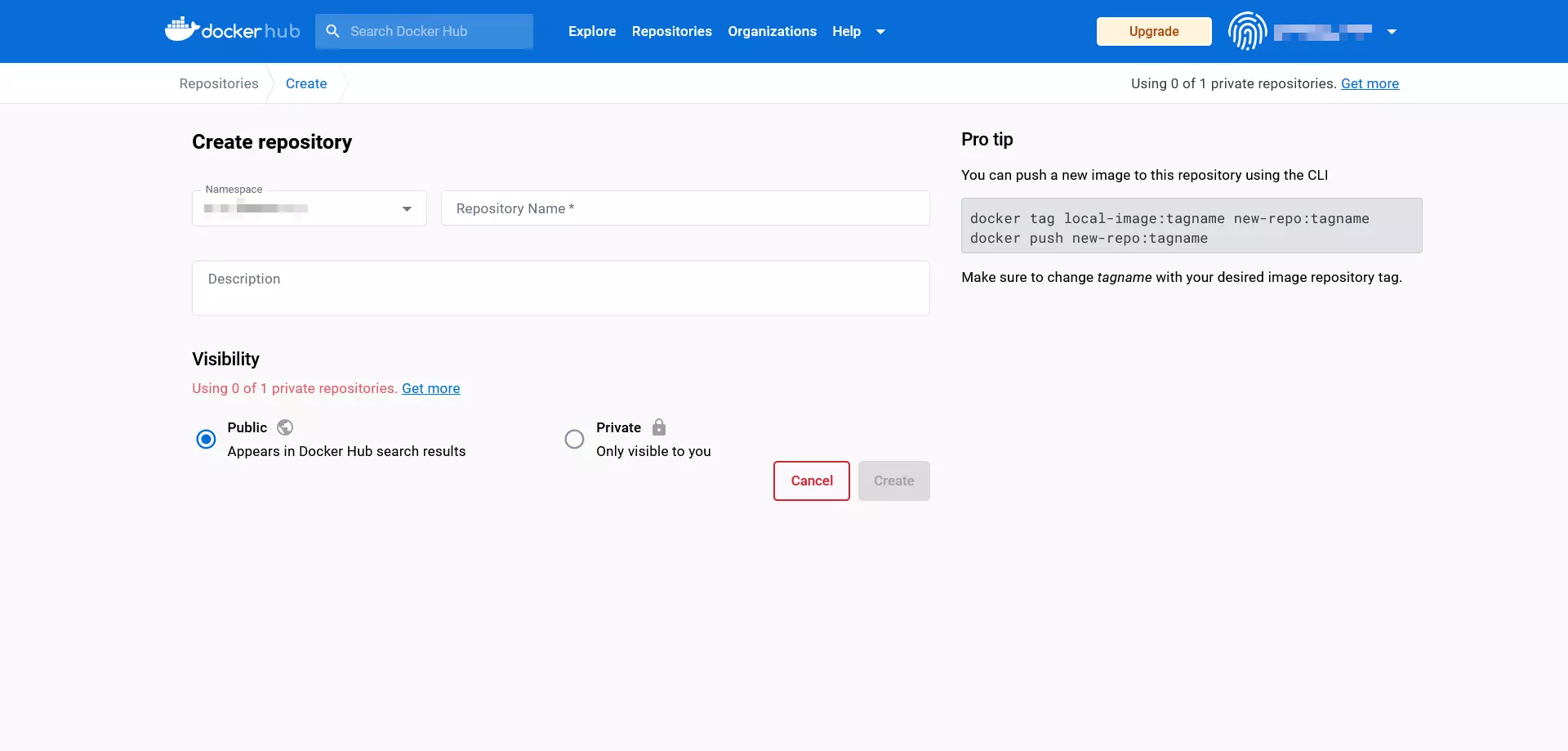Image resolution: width=1568 pixels, height=751 pixels.
Task: Open the Explore page
Action: tap(591, 31)
